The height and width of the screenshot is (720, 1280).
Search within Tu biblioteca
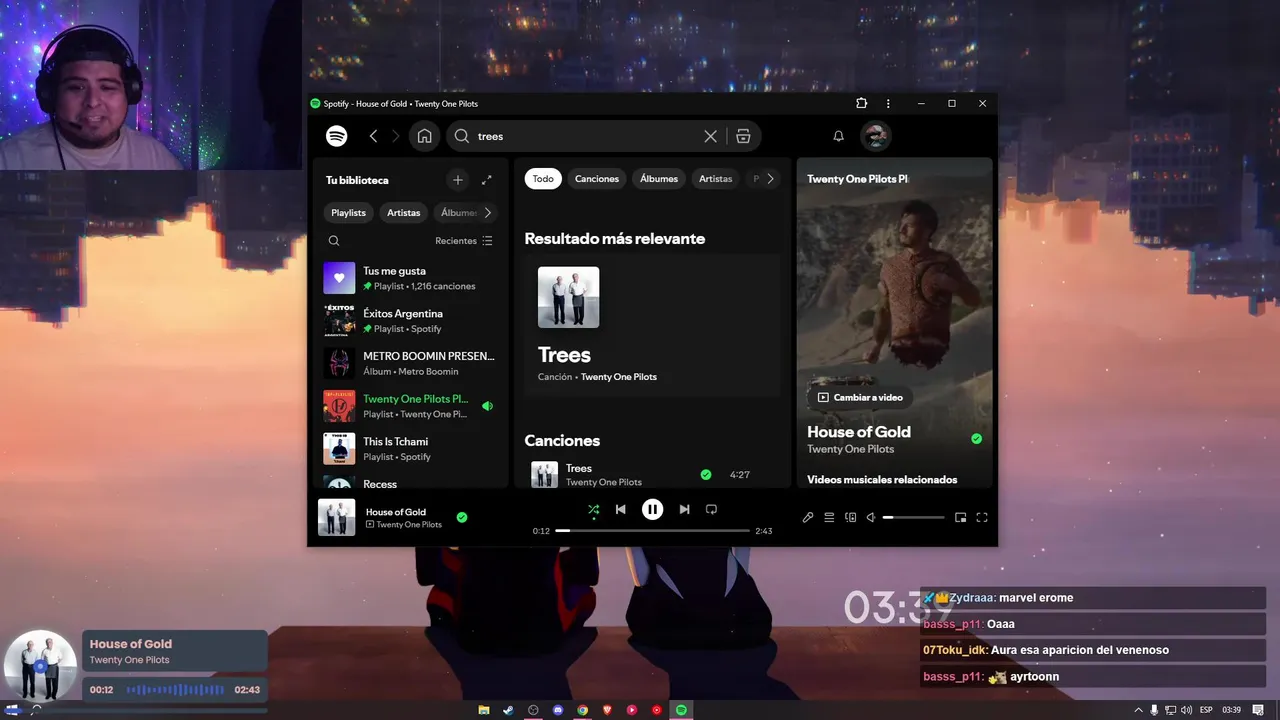(x=334, y=241)
